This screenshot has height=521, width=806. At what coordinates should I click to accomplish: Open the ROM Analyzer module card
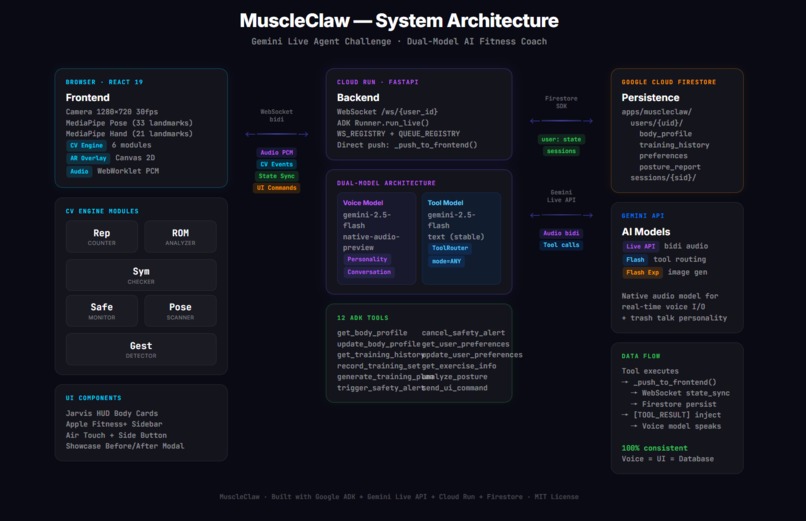[180, 236]
